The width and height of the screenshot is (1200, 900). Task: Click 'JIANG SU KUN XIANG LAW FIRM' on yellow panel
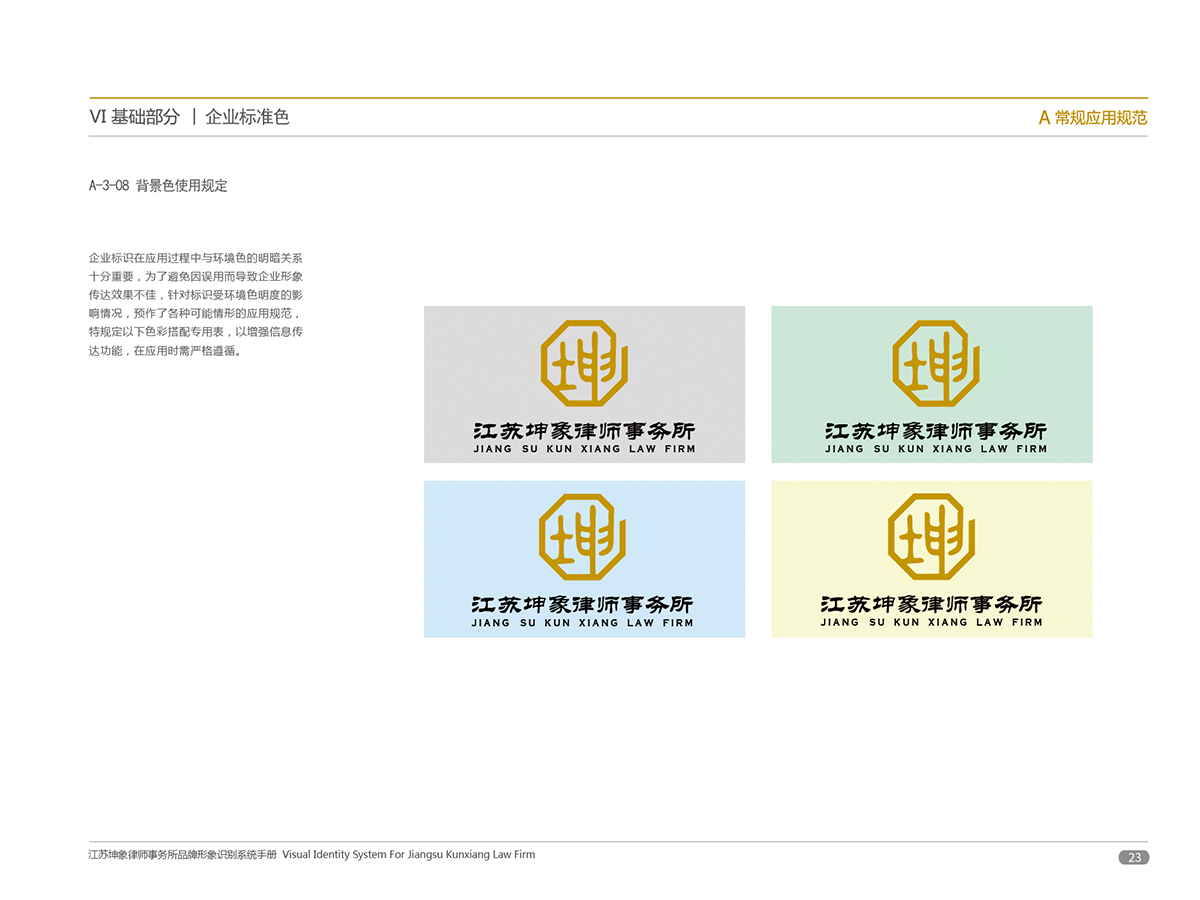[x=931, y=622]
